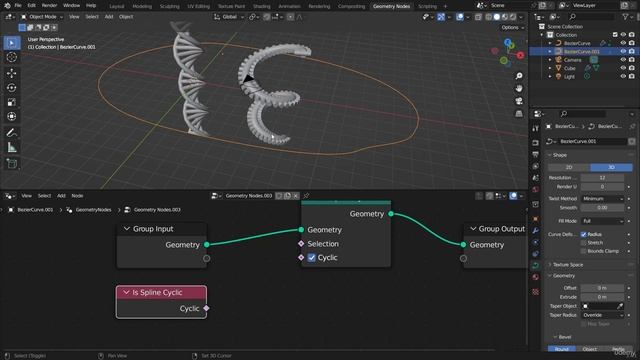Click BezierCurve.001 breadcrumb in node editor

click(35, 210)
